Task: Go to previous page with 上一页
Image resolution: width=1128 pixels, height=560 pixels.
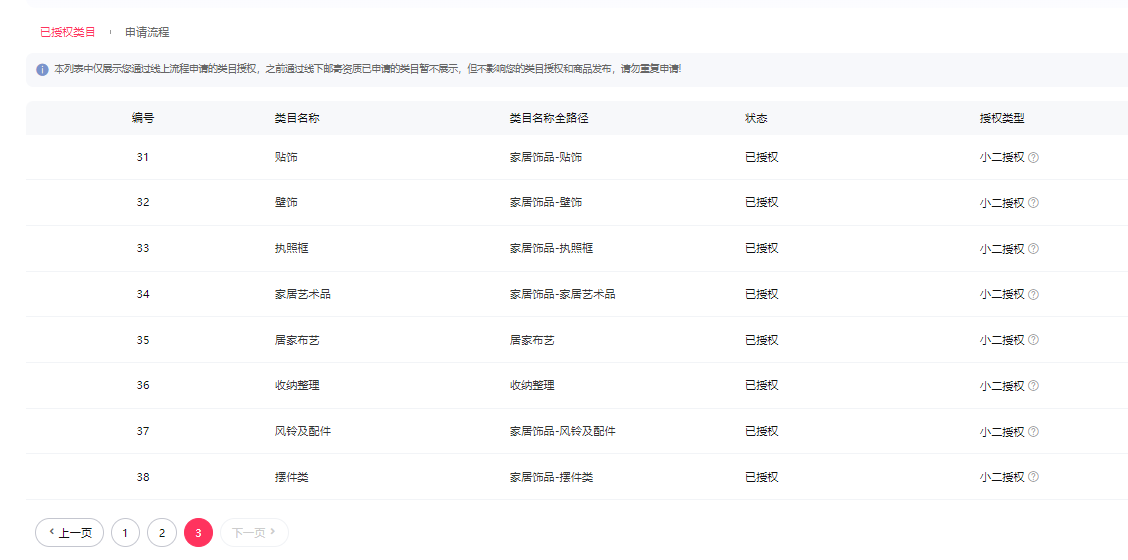Action: point(70,533)
